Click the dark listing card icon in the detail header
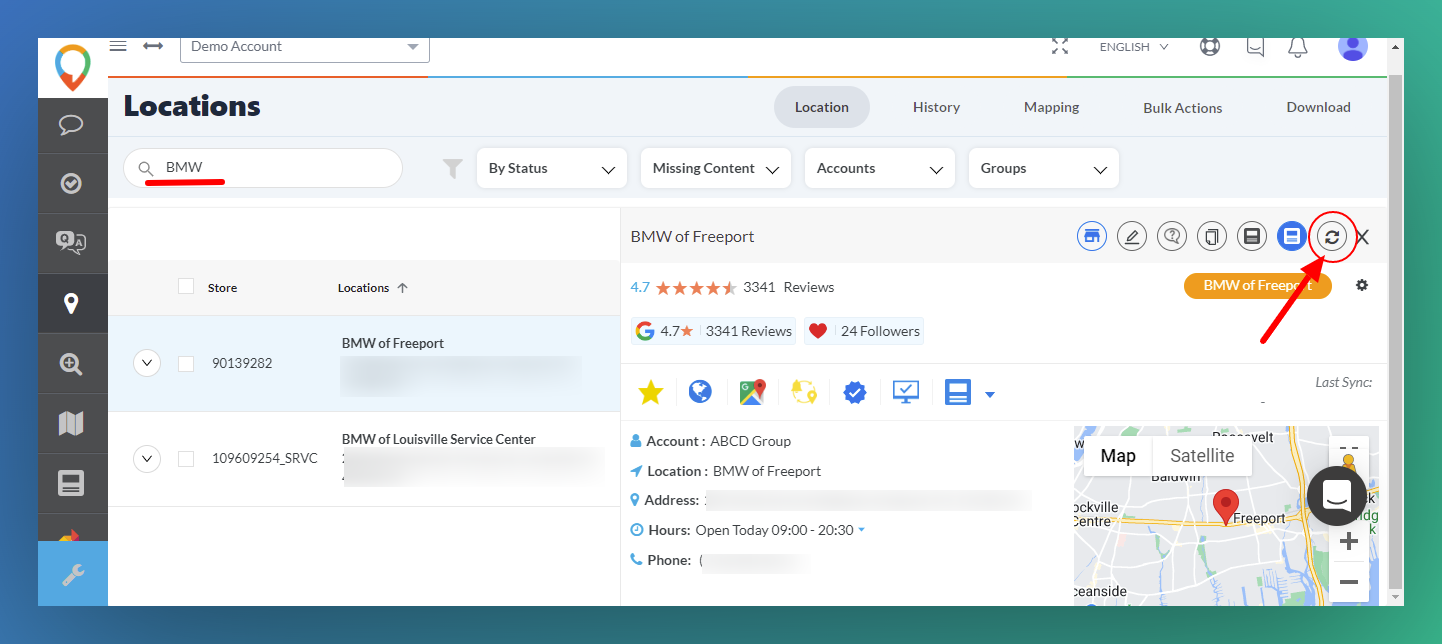 click(1252, 237)
